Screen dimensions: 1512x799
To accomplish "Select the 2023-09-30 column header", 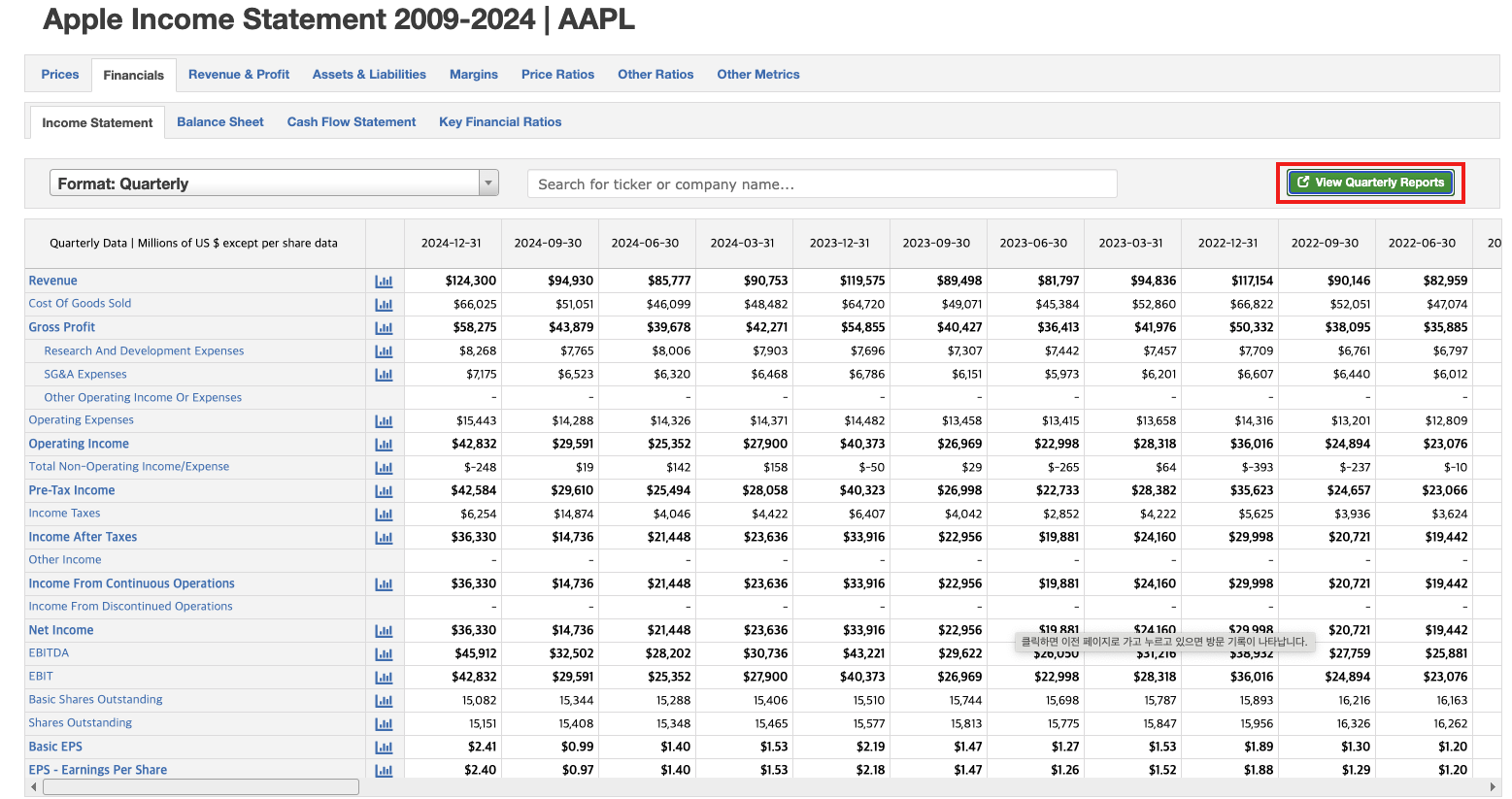I will (x=936, y=243).
